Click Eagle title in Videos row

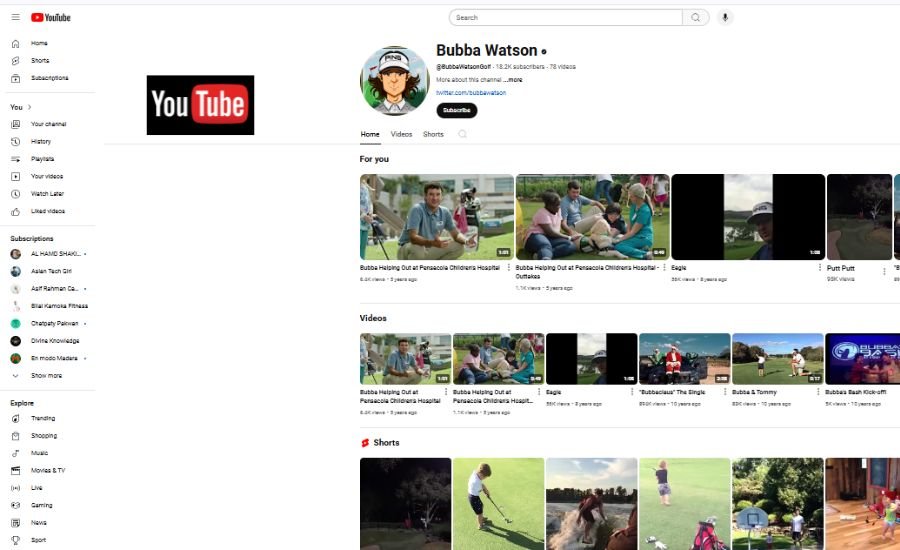(x=553, y=392)
